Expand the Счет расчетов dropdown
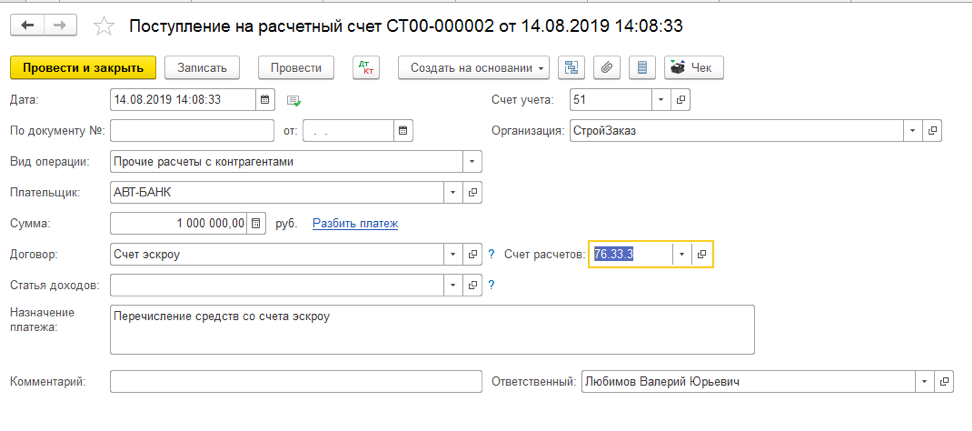This screenshot has height=431, width=972. [x=682, y=254]
